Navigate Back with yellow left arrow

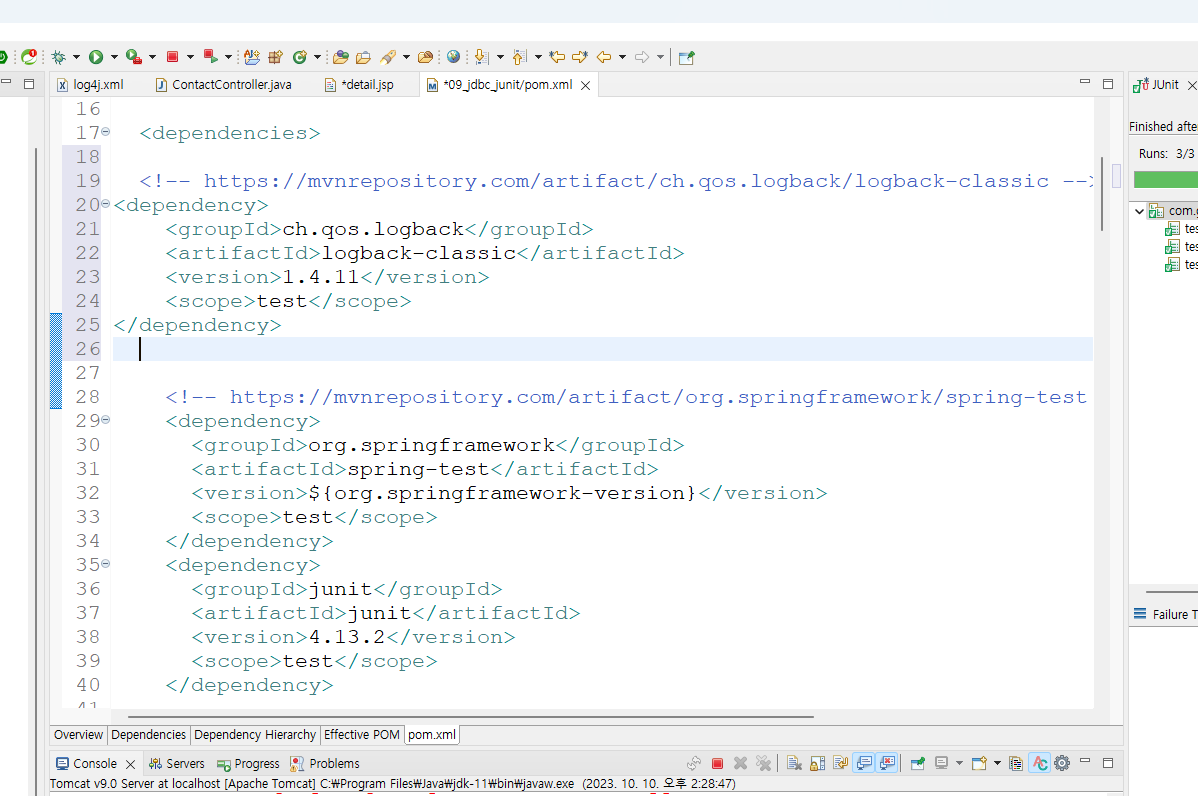coord(604,57)
